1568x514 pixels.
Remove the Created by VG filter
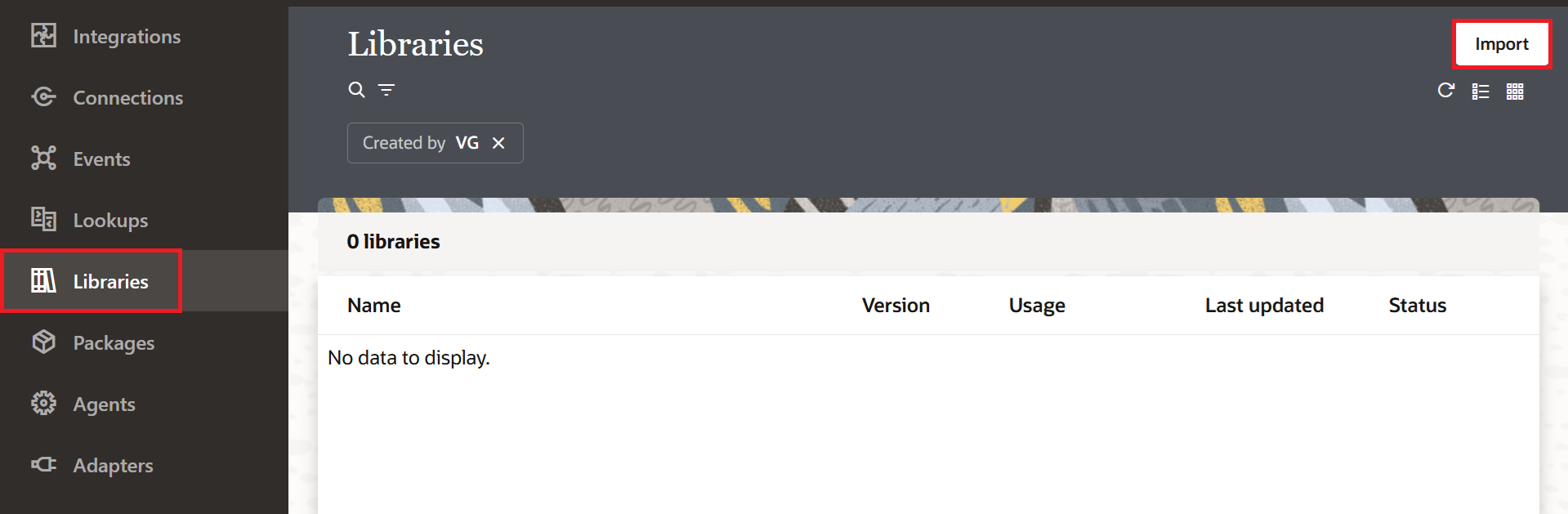pos(498,143)
